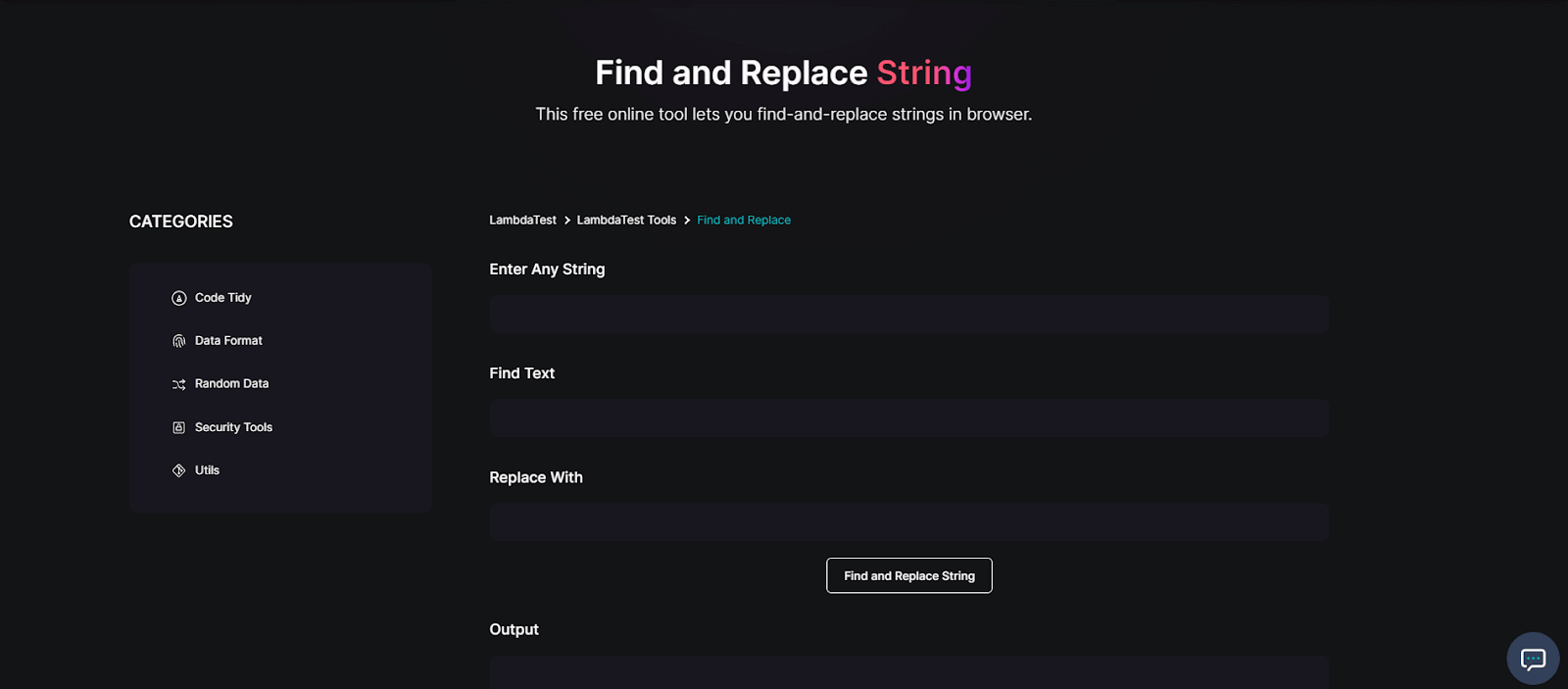Click the Security Tools lock icon
The height and width of the screenshot is (689, 1568).
(177, 426)
